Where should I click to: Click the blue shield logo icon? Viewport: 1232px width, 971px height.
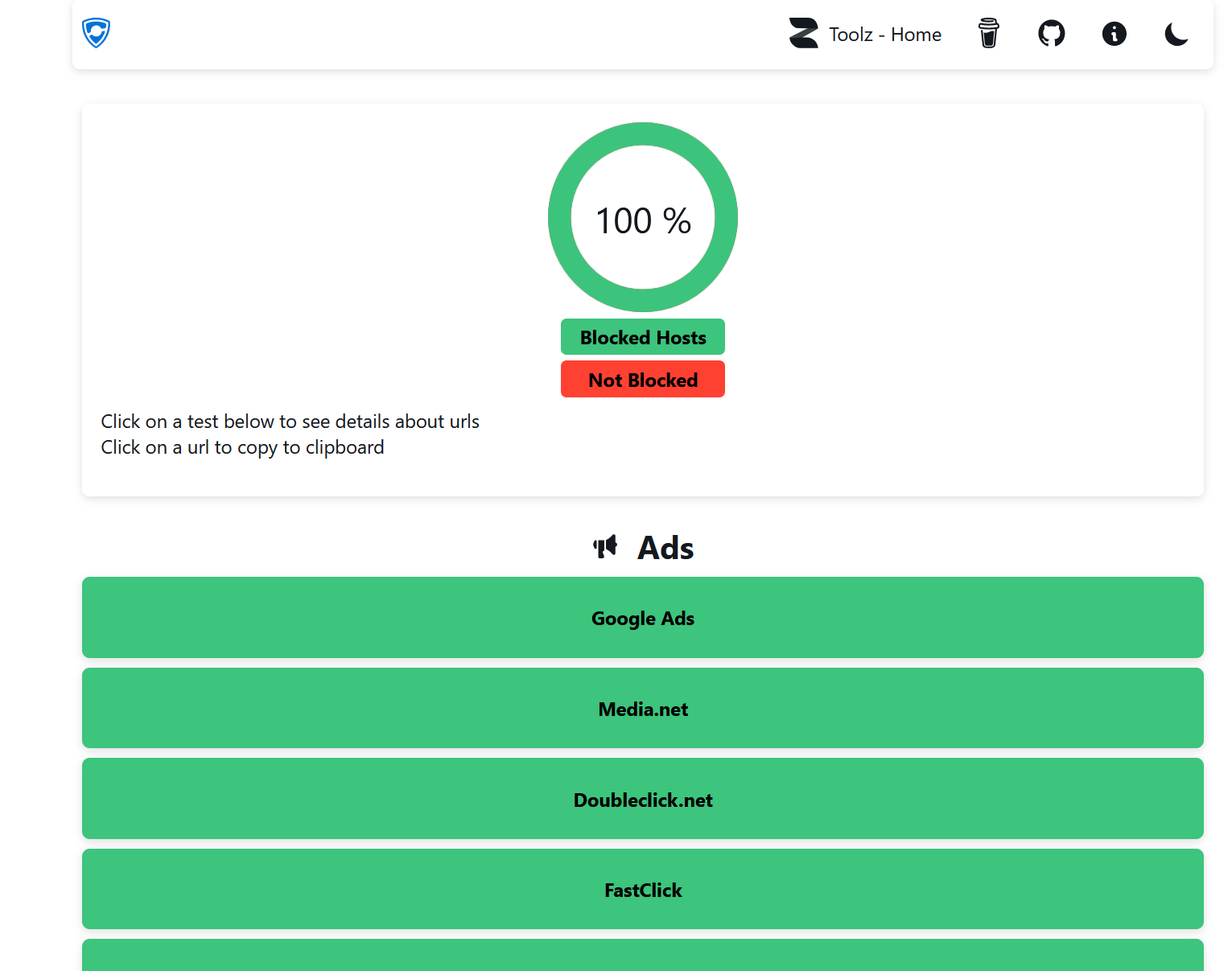96,33
